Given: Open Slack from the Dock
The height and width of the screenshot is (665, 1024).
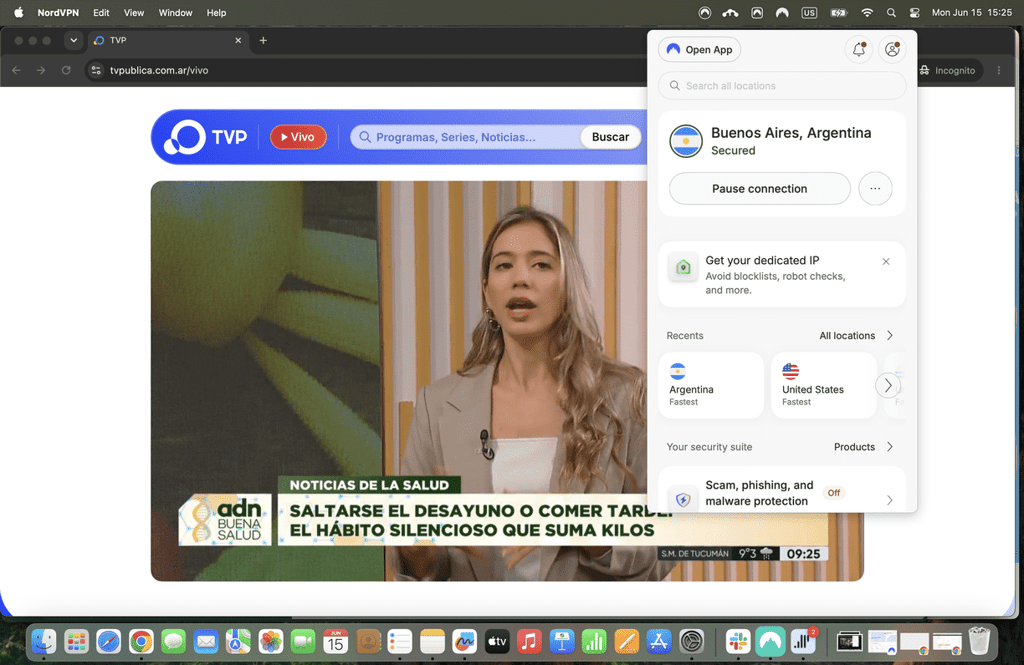Looking at the screenshot, I should click(x=738, y=642).
